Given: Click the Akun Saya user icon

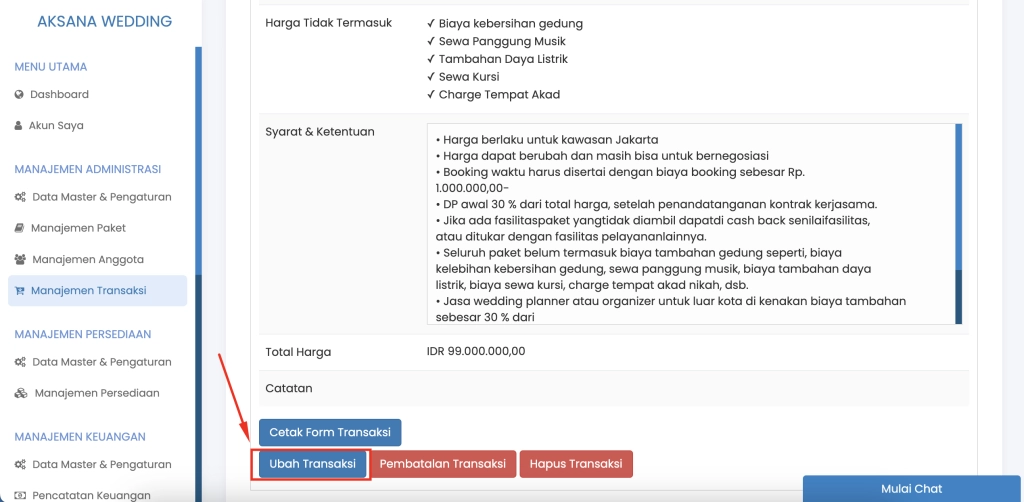Looking at the screenshot, I should point(19,126).
